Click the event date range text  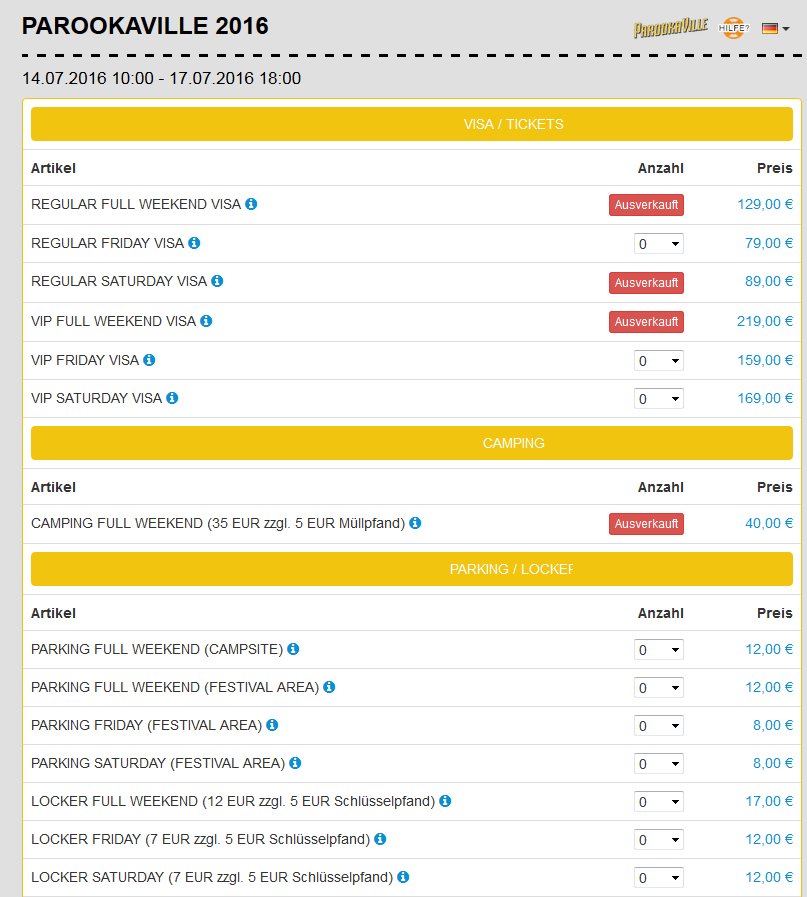coord(161,78)
